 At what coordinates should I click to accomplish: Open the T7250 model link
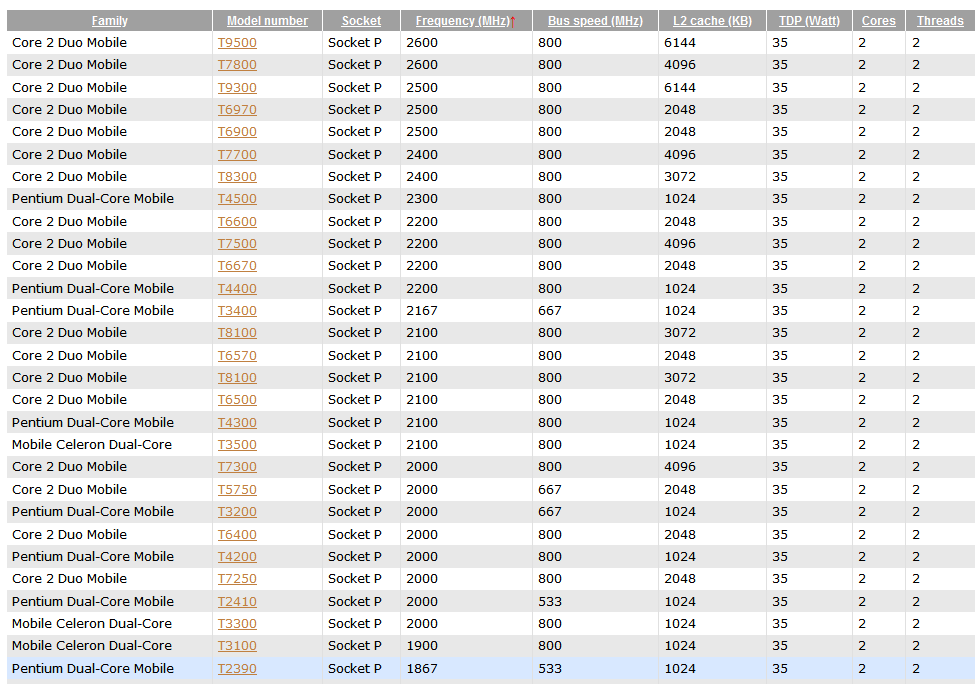(x=237, y=579)
